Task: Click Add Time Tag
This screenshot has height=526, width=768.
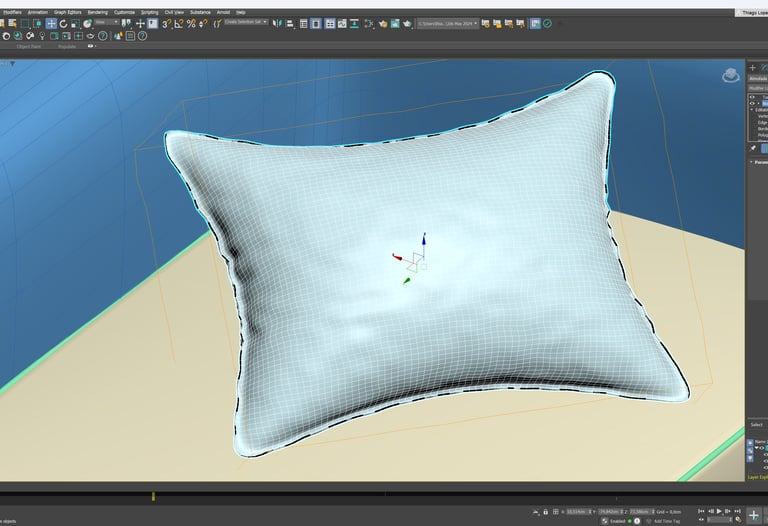Action: (667, 521)
